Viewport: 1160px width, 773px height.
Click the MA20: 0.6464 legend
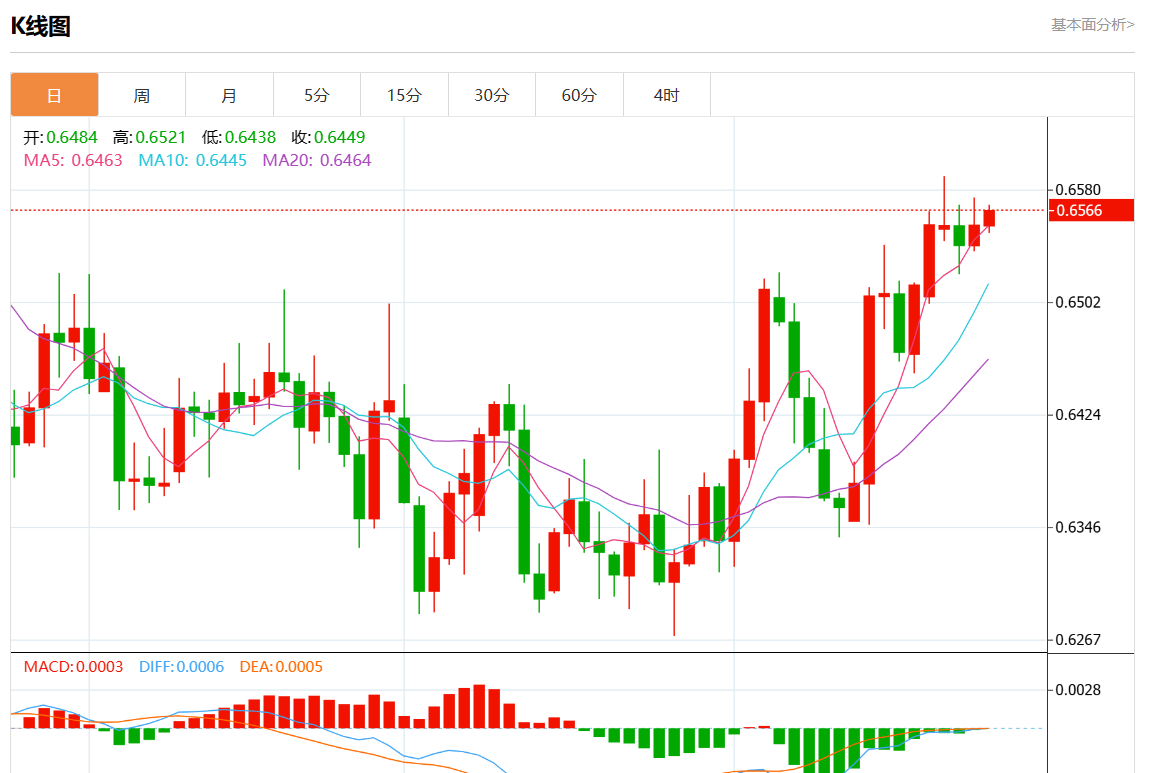coord(317,160)
